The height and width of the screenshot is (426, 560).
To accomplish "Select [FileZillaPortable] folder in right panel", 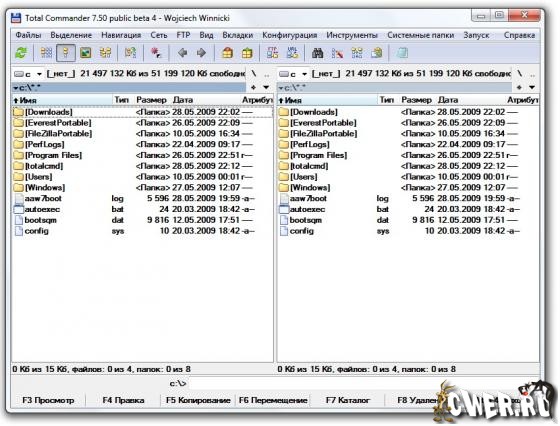I will tap(408, 134).
